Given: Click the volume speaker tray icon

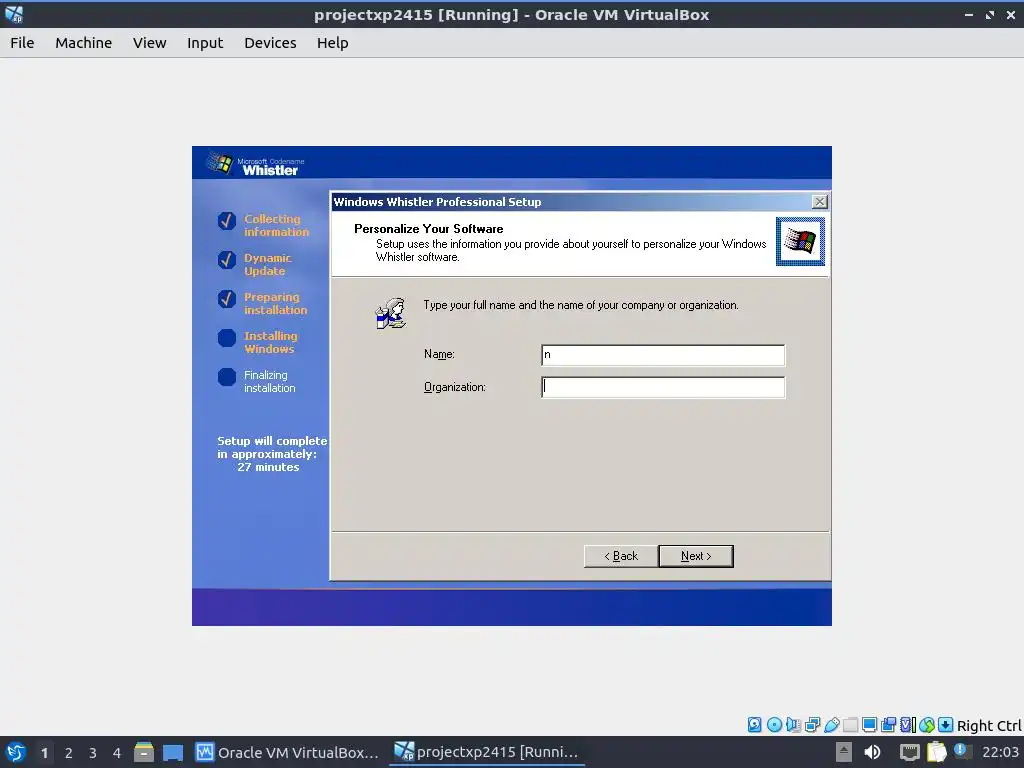Looking at the screenshot, I should [x=872, y=752].
